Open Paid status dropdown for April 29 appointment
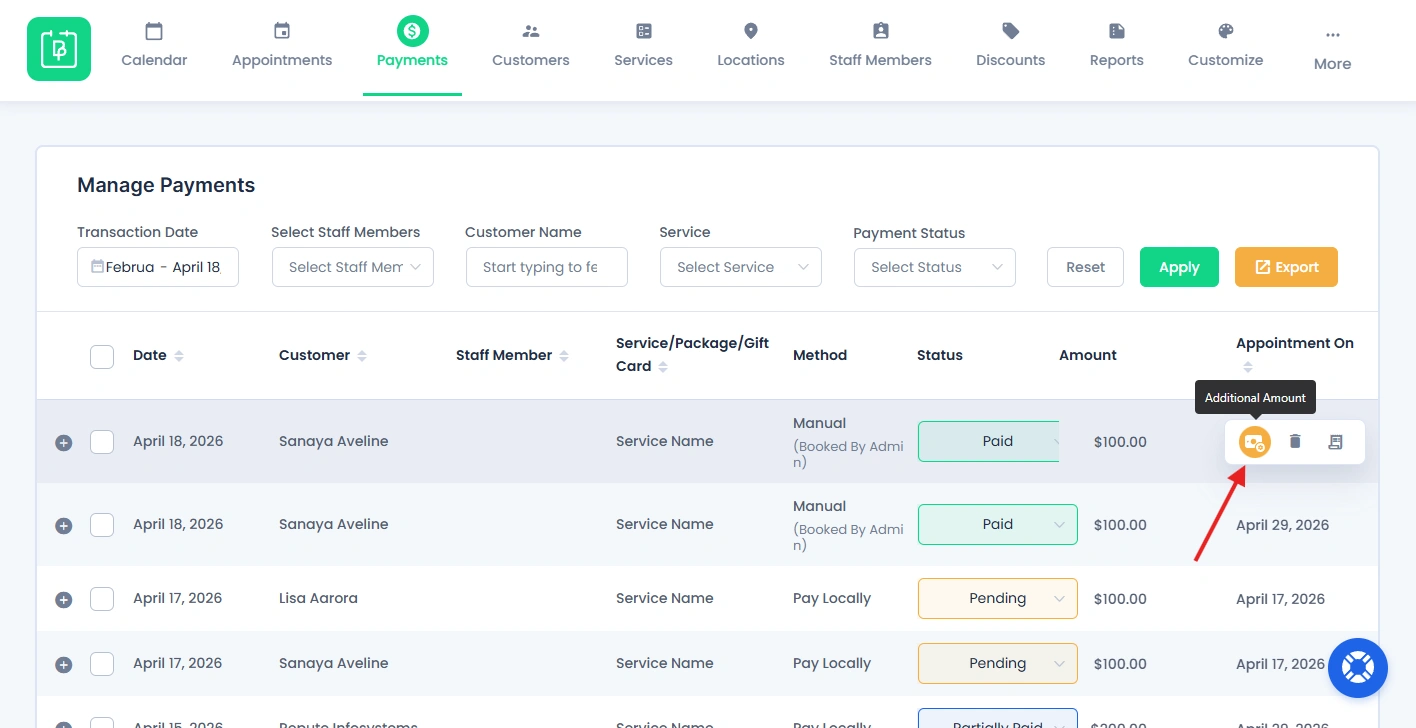 click(998, 524)
